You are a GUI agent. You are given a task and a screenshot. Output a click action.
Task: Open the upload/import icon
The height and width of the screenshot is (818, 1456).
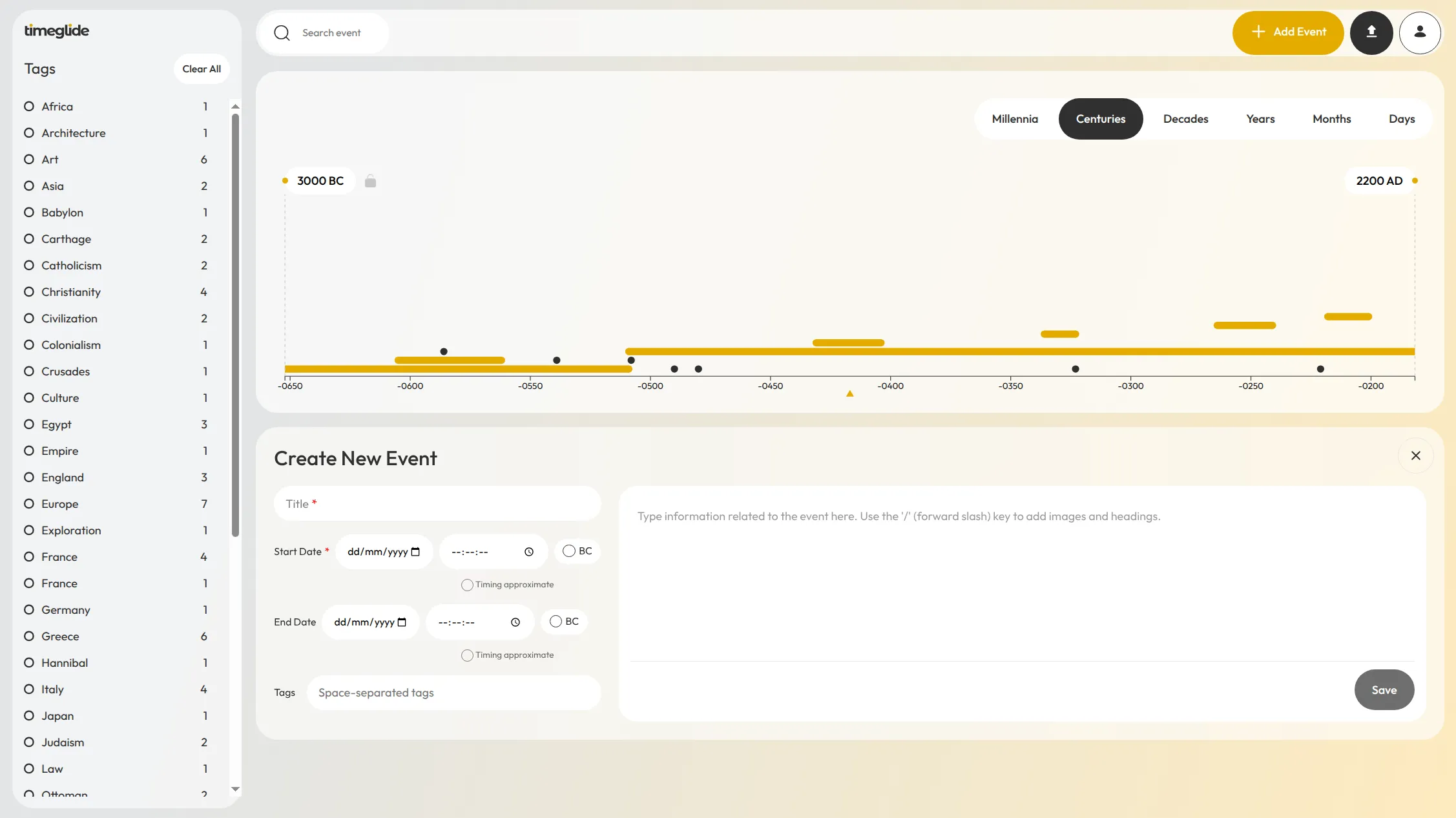coord(1372,32)
